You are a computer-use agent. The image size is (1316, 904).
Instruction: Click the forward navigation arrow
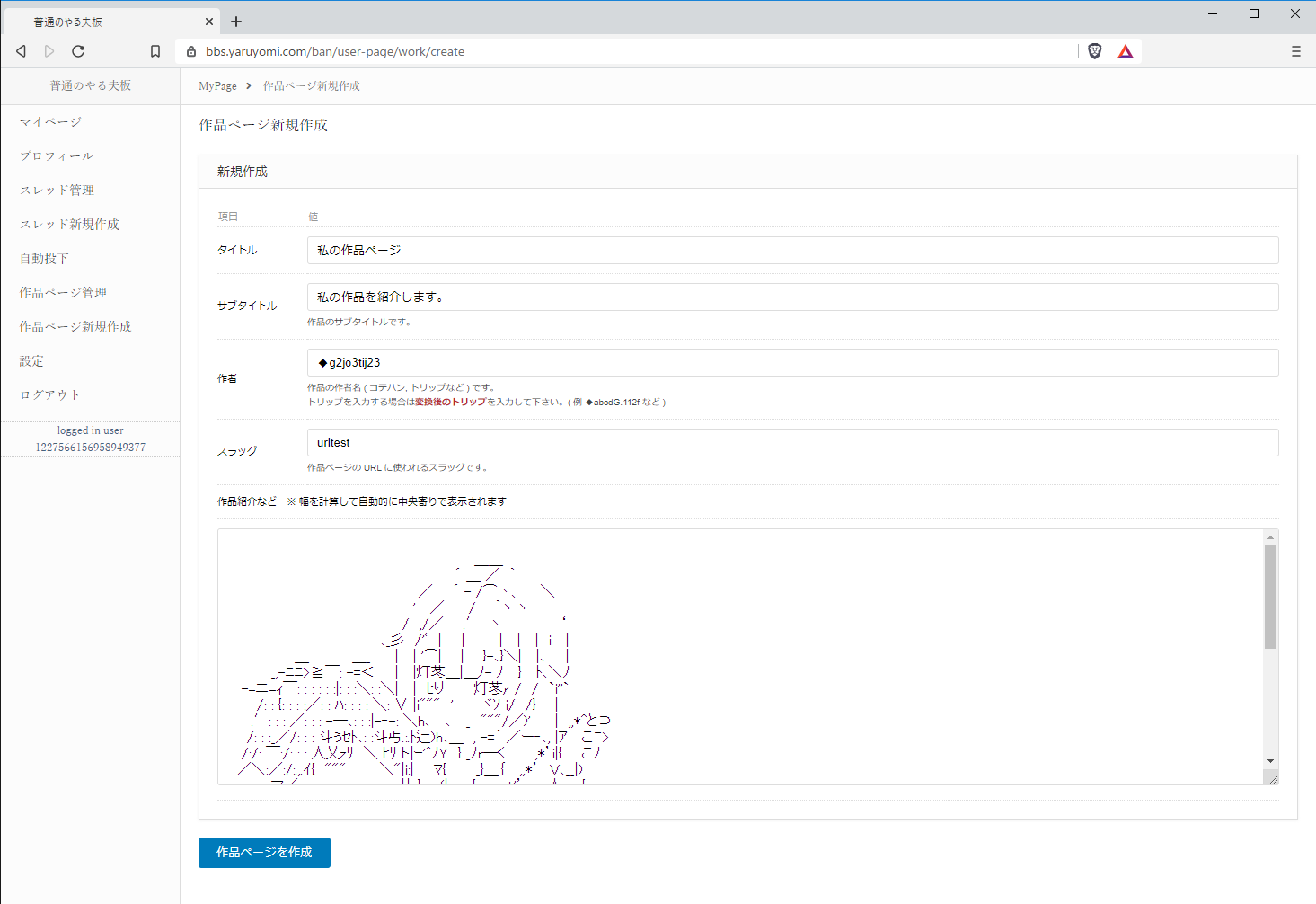(x=49, y=51)
